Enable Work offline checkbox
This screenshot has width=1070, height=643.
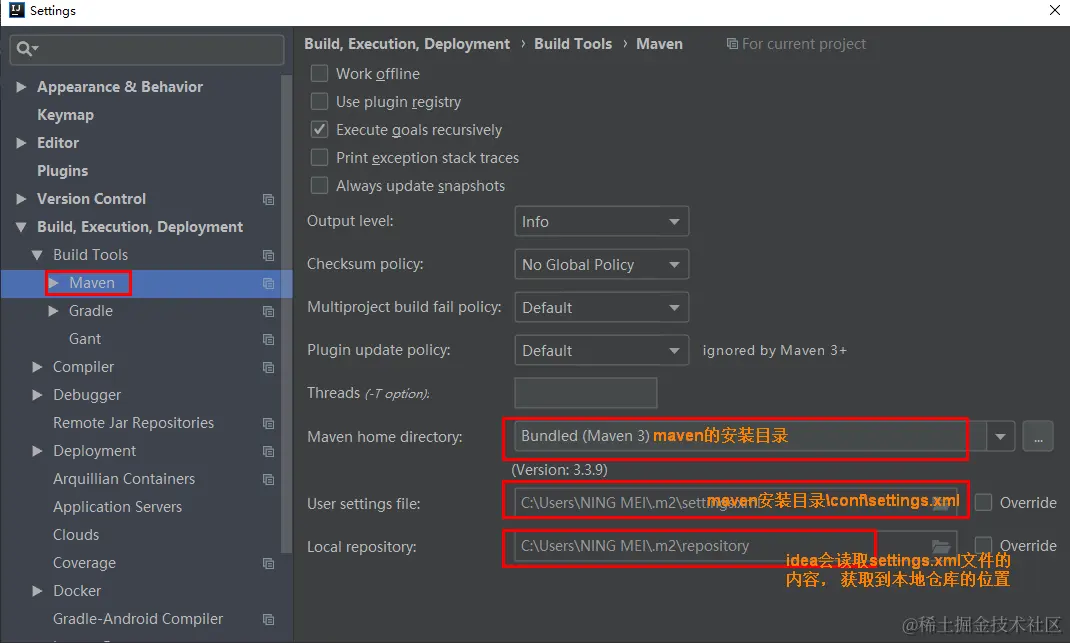pyautogui.click(x=319, y=73)
